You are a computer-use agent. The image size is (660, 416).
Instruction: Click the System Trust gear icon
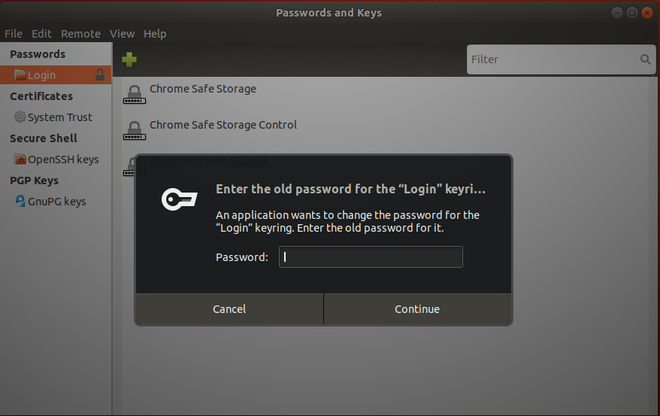pos(20,117)
